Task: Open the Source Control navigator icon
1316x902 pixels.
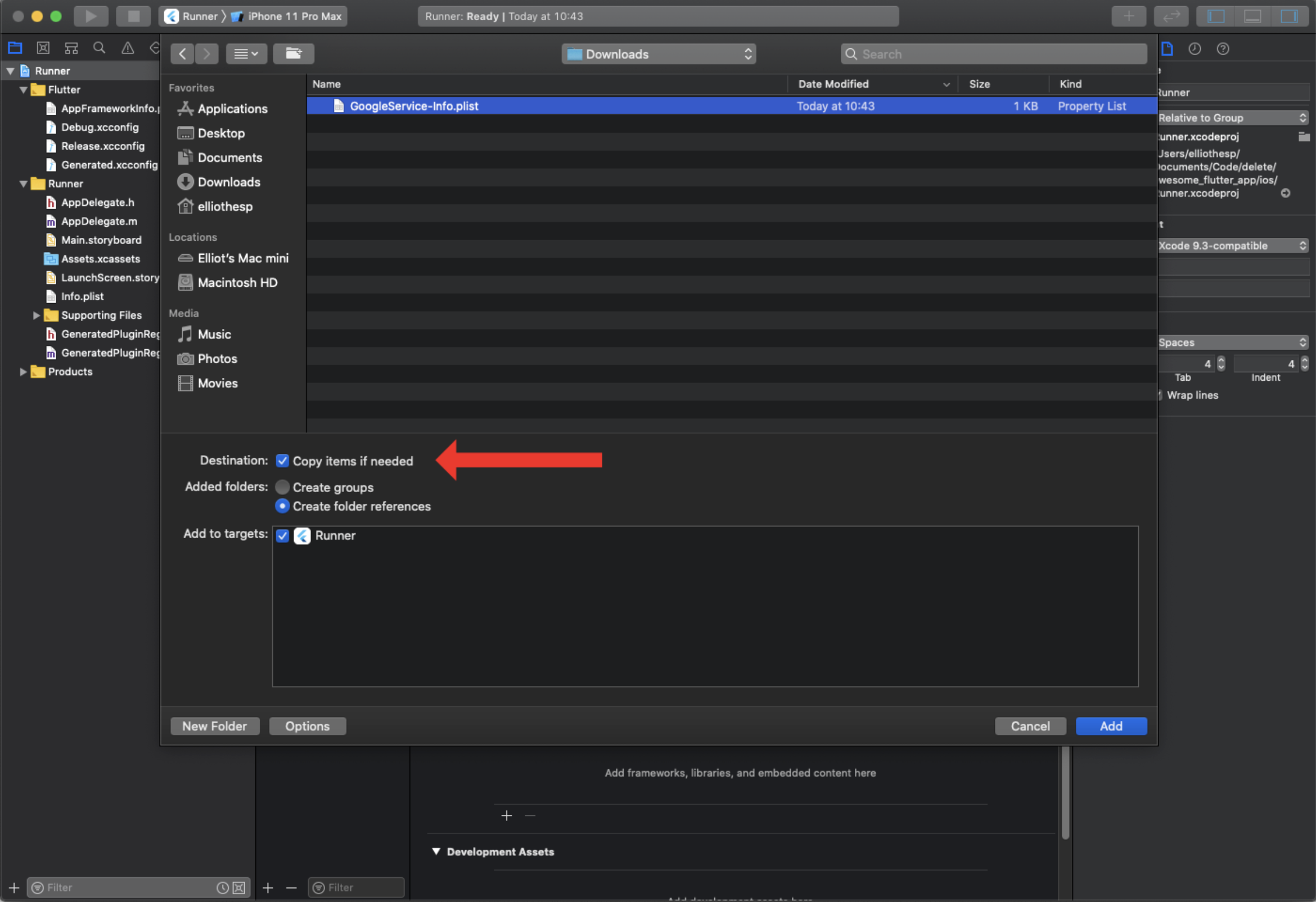Action: (43, 48)
